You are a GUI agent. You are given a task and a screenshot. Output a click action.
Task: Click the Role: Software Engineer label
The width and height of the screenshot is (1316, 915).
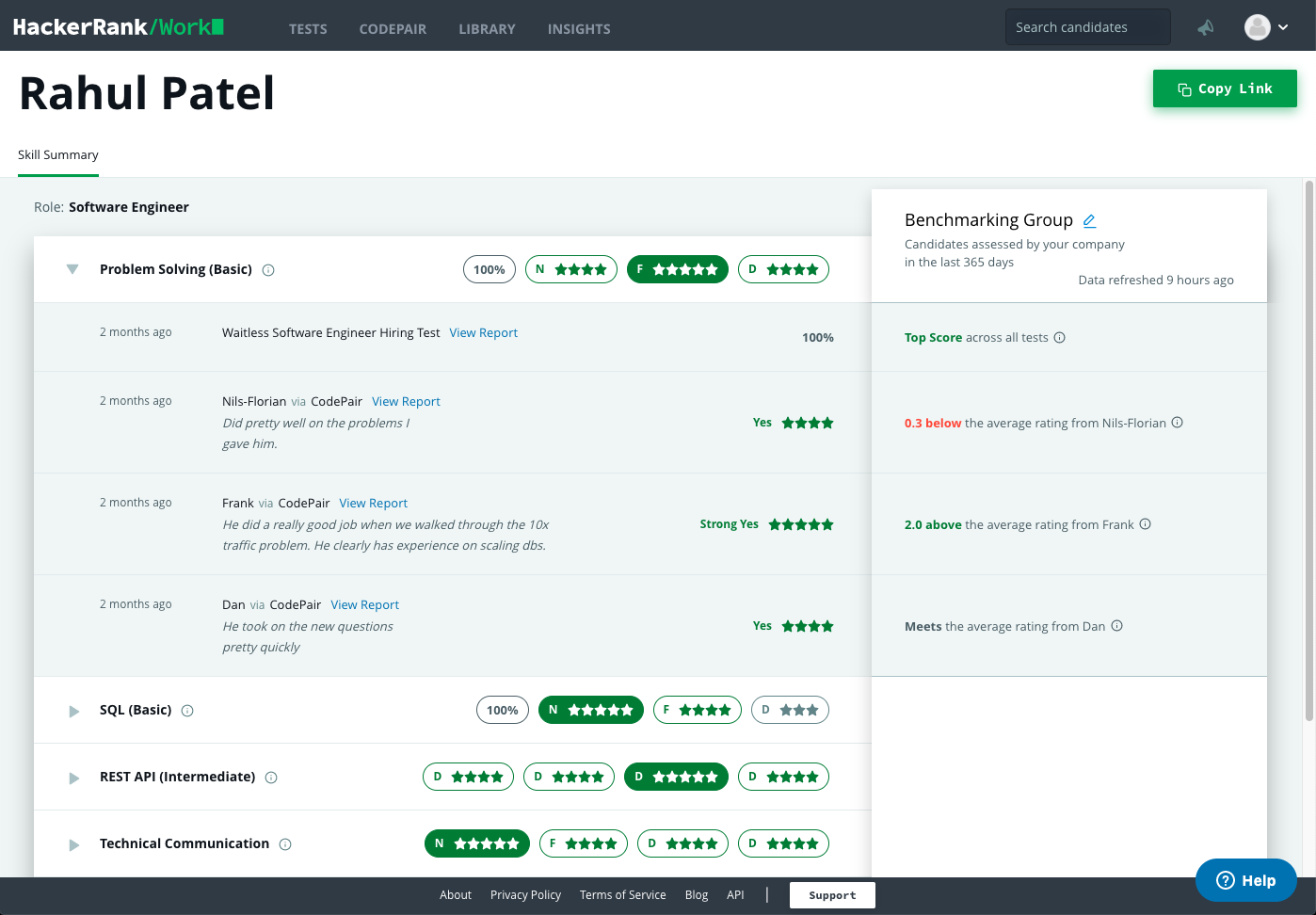(x=111, y=207)
